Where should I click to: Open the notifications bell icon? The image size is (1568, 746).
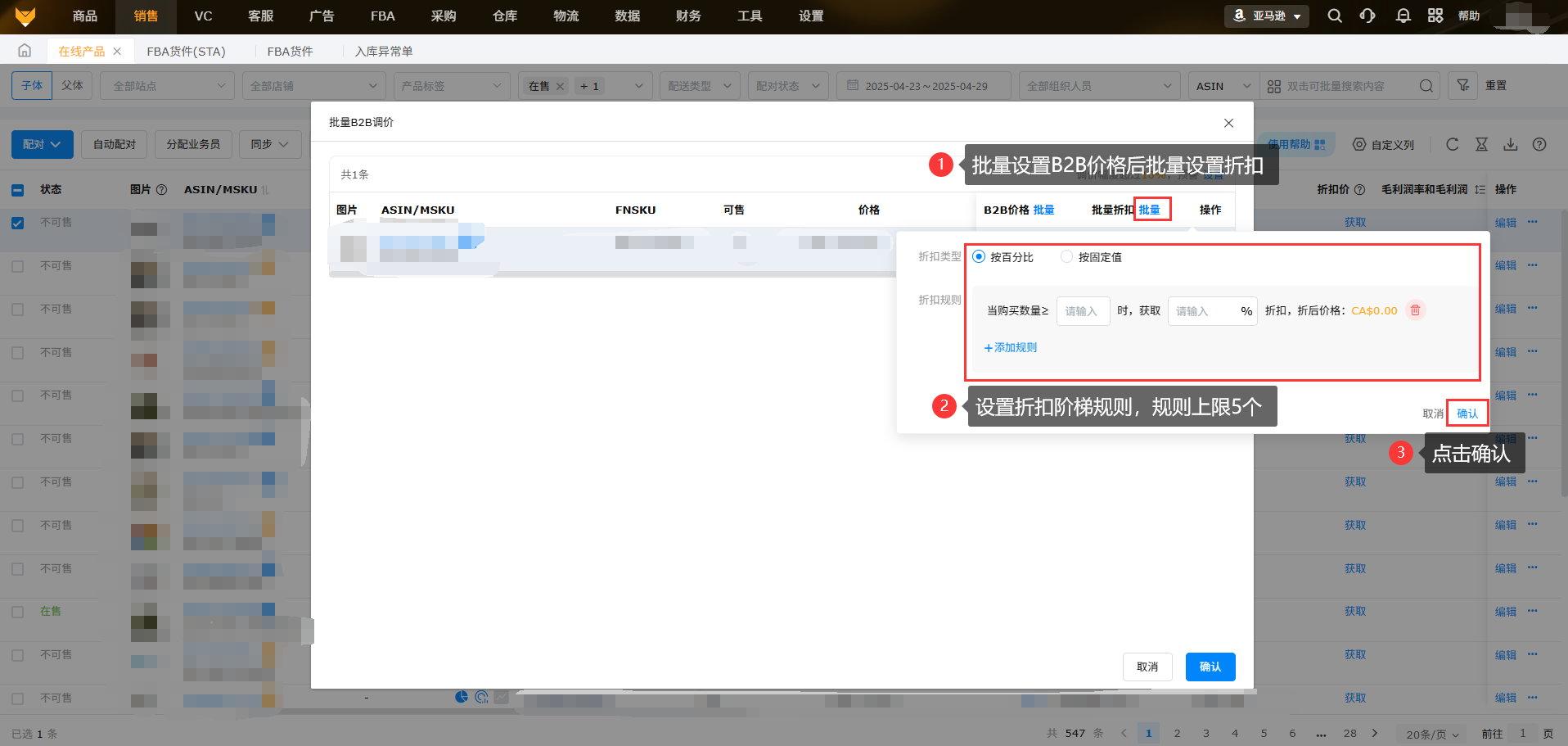coord(1403,16)
